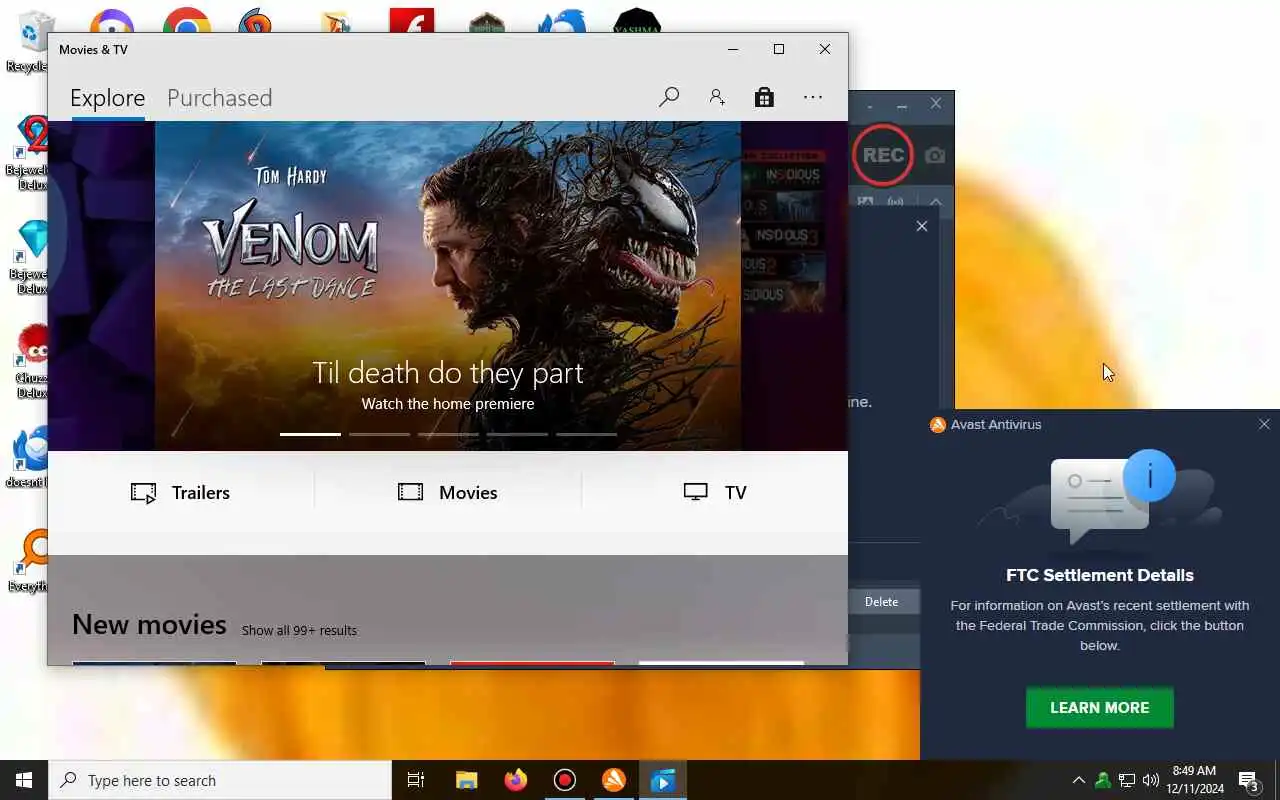Viewport: 1280px width, 800px height.
Task: Close the inner recorder panel with X
Action: 922,226
